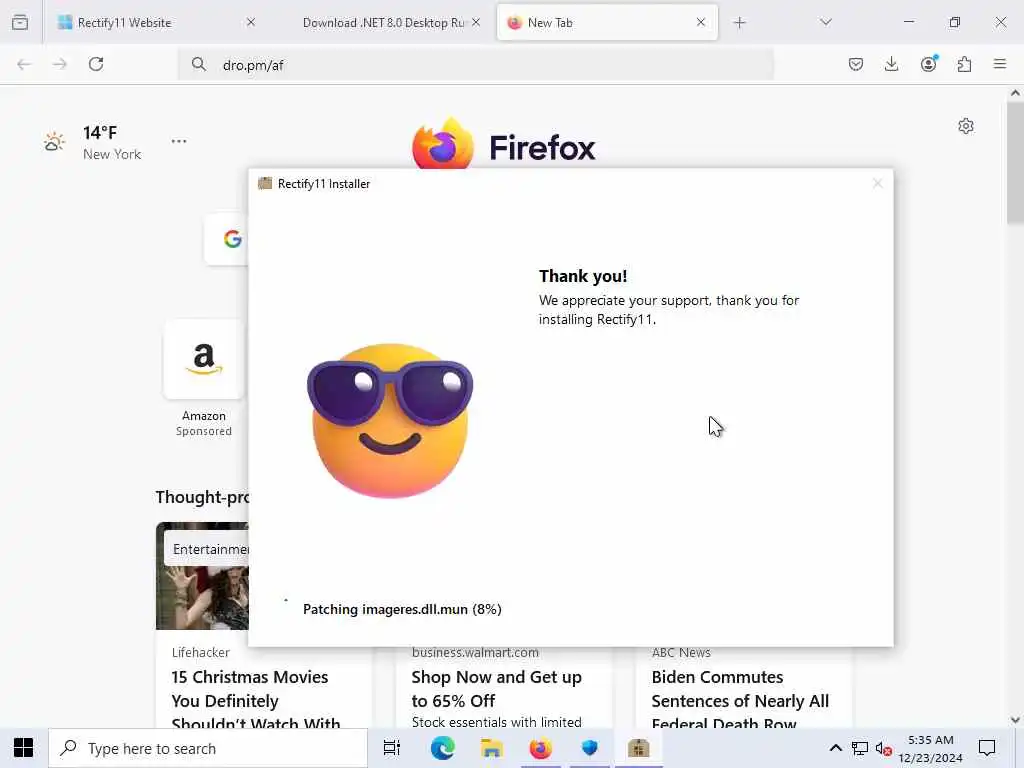Image resolution: width=1024 pixels, height=768 pixels.
Task: Open the Lifehacker Christmas movies thumbnail
Action: [x=202, y=576]
